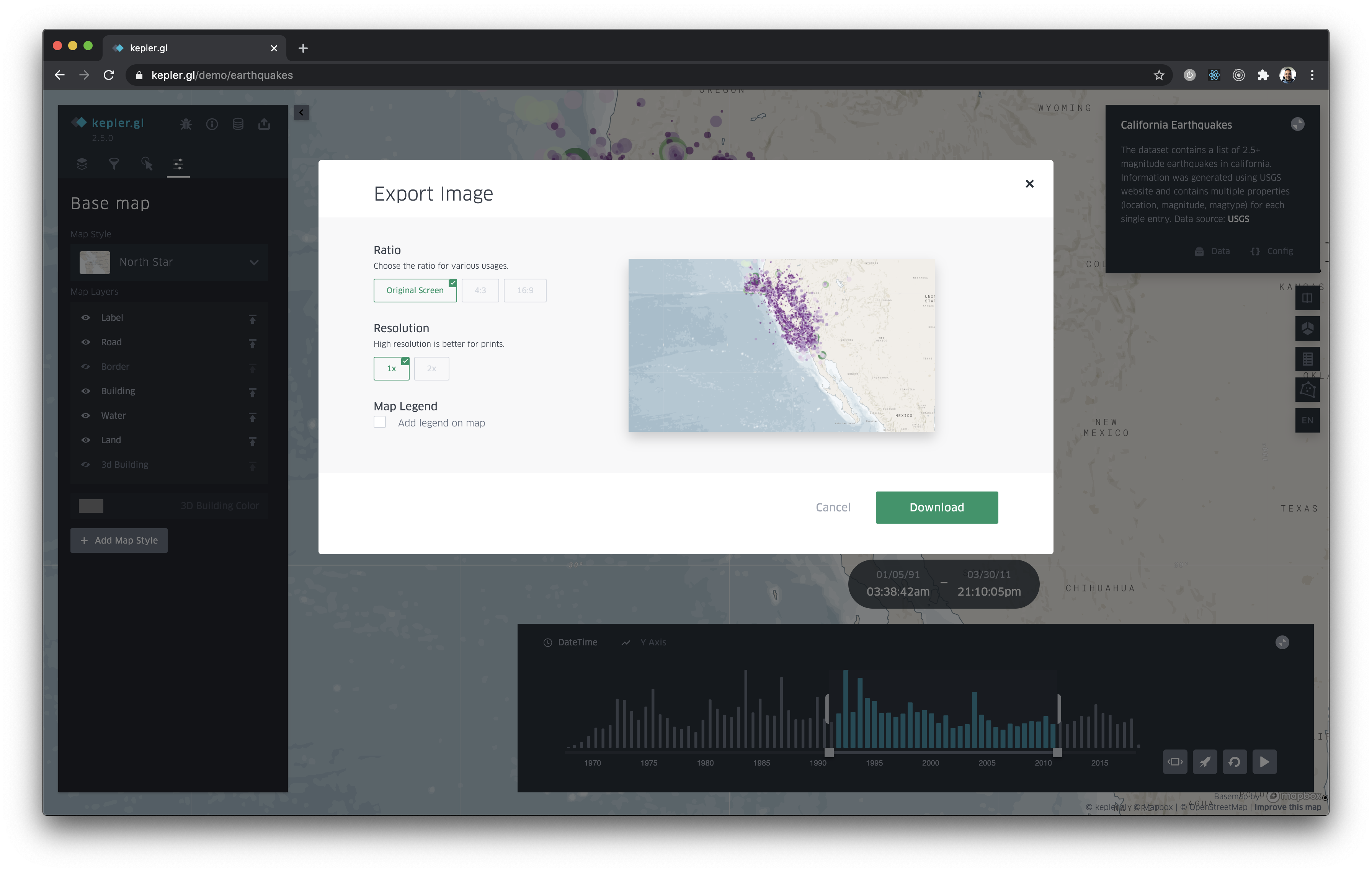Select the 3D view icon on the map

pyautogui.click(x=1308, y=328)
